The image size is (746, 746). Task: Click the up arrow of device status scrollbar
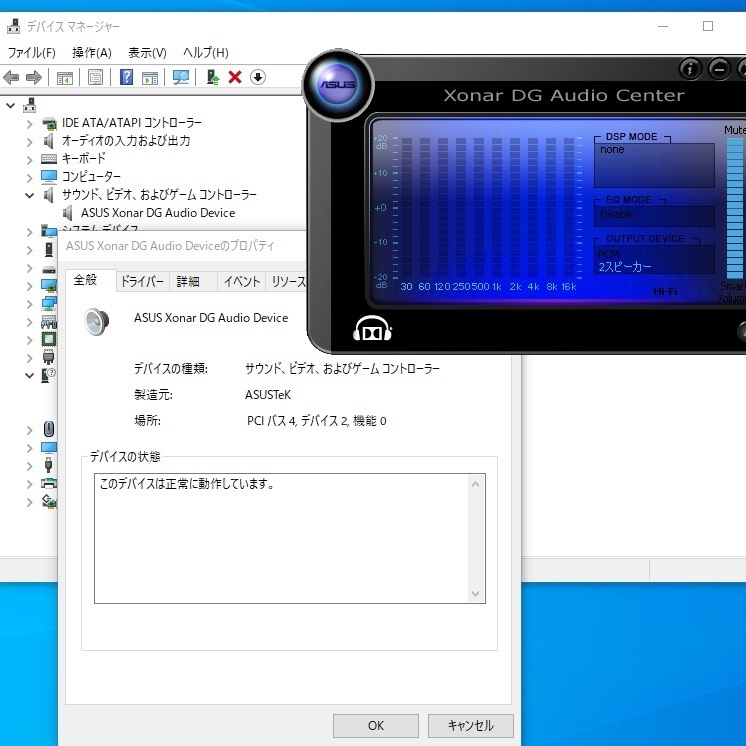[x=475, y=484]
